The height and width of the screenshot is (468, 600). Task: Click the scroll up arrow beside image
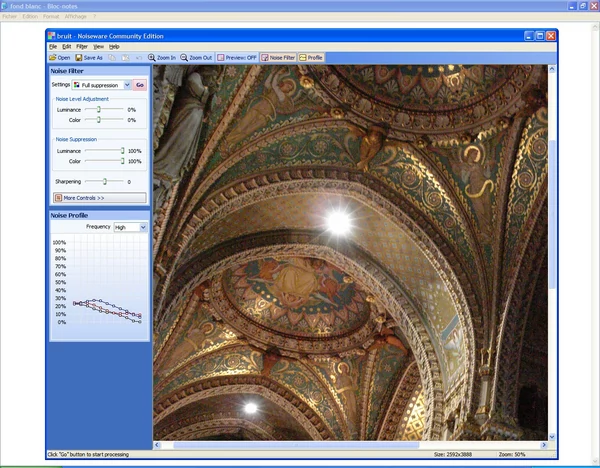coord(552,69)
